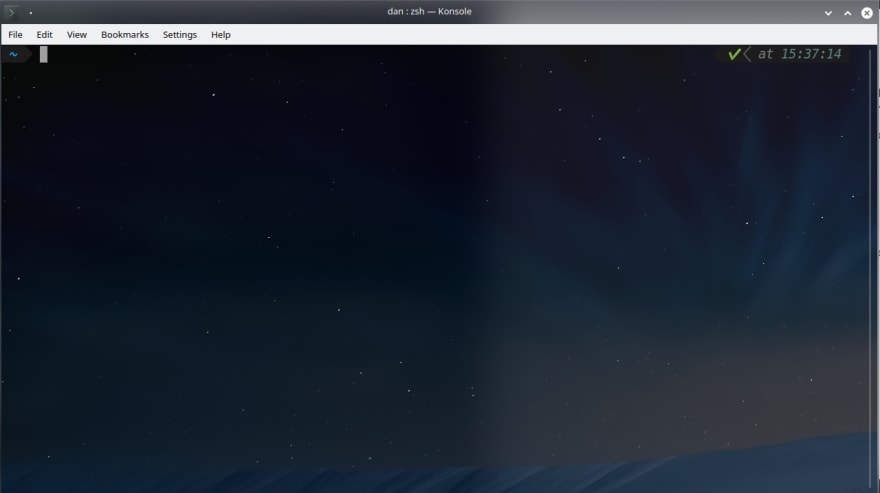Open the View menu

pos(77,34)
